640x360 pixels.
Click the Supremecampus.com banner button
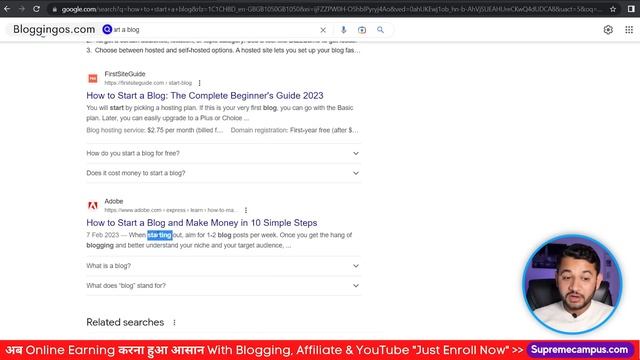point(579,350)
